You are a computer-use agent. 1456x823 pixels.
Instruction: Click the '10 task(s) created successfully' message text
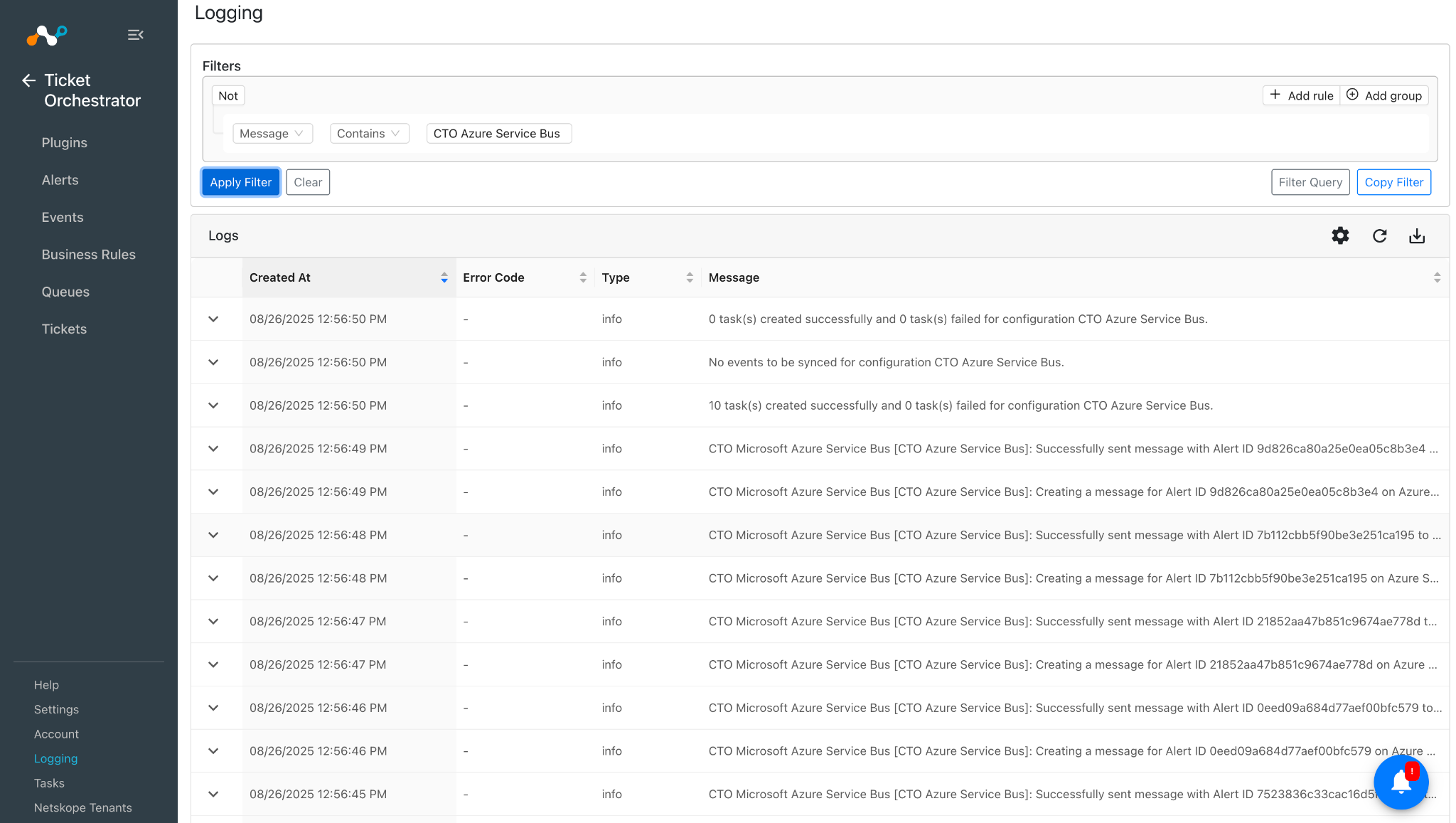960,405
